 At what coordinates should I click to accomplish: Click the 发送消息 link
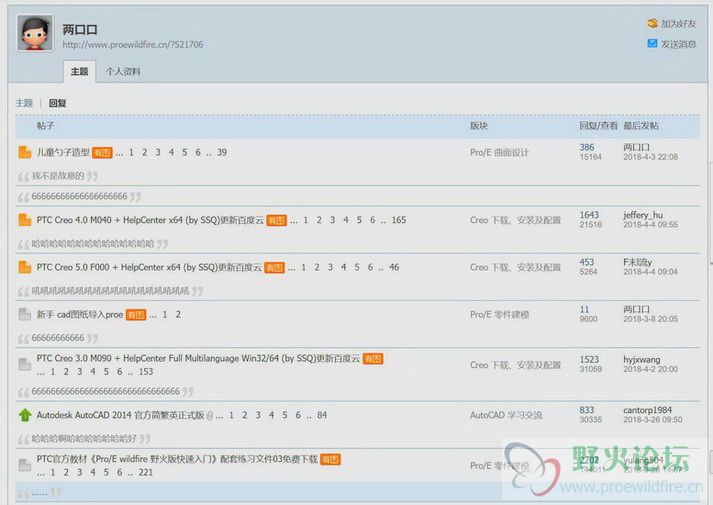click(x=678, y=44)
